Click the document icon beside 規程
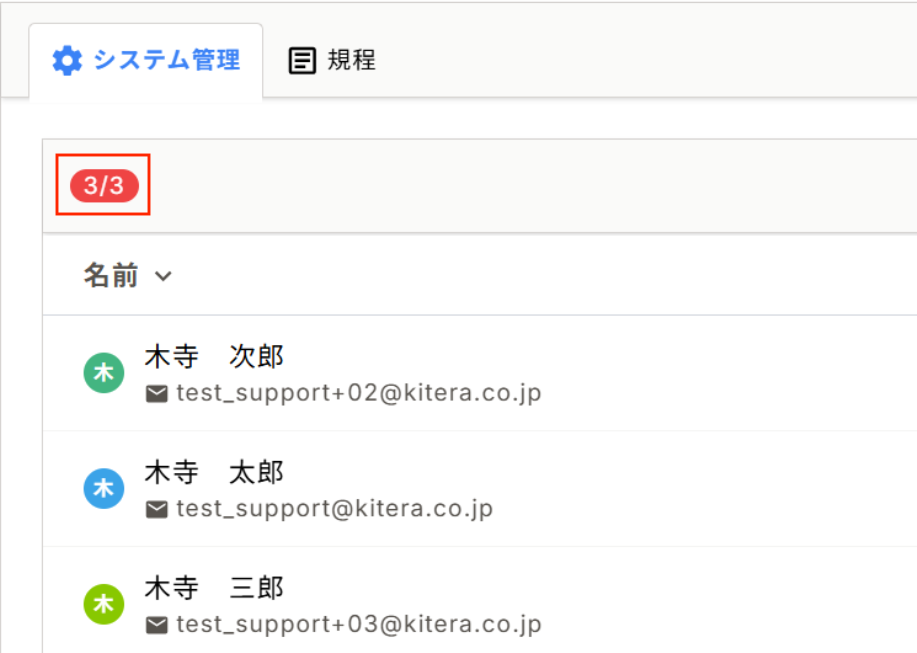917x653 pixels. 301,61
